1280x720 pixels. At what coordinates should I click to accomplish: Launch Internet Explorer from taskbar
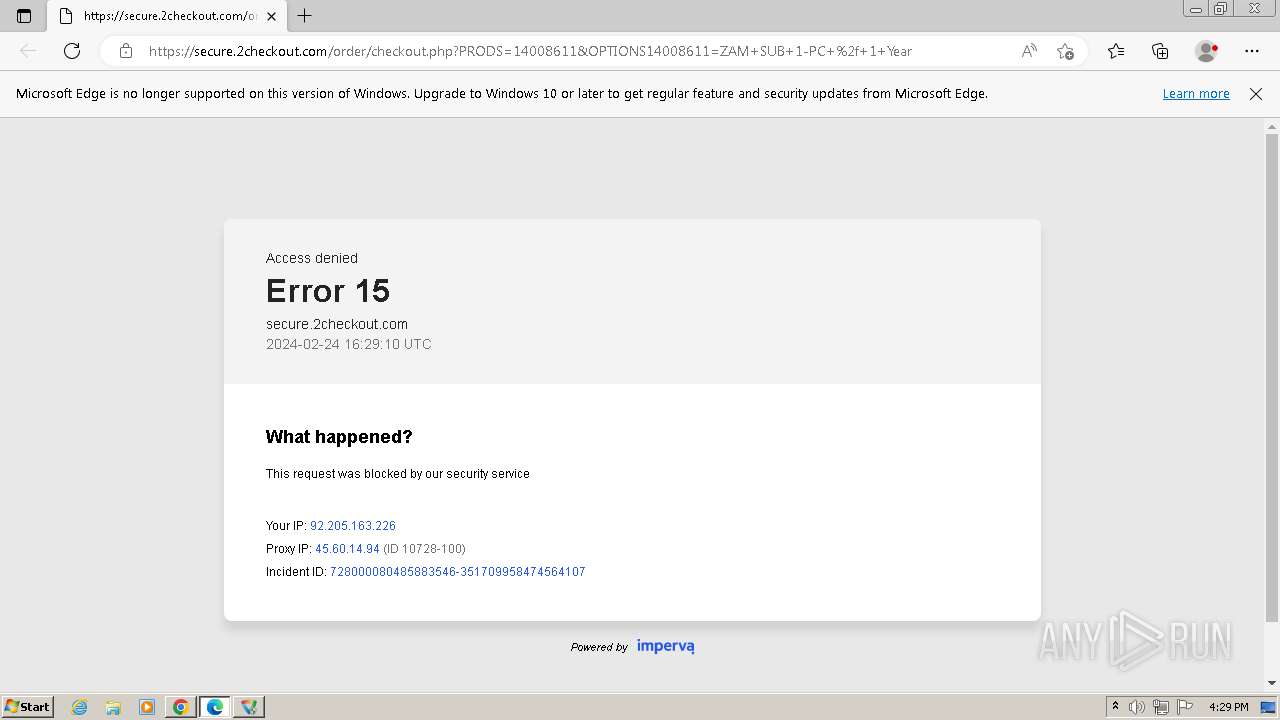pyautogui.click(x=80, y=707)
